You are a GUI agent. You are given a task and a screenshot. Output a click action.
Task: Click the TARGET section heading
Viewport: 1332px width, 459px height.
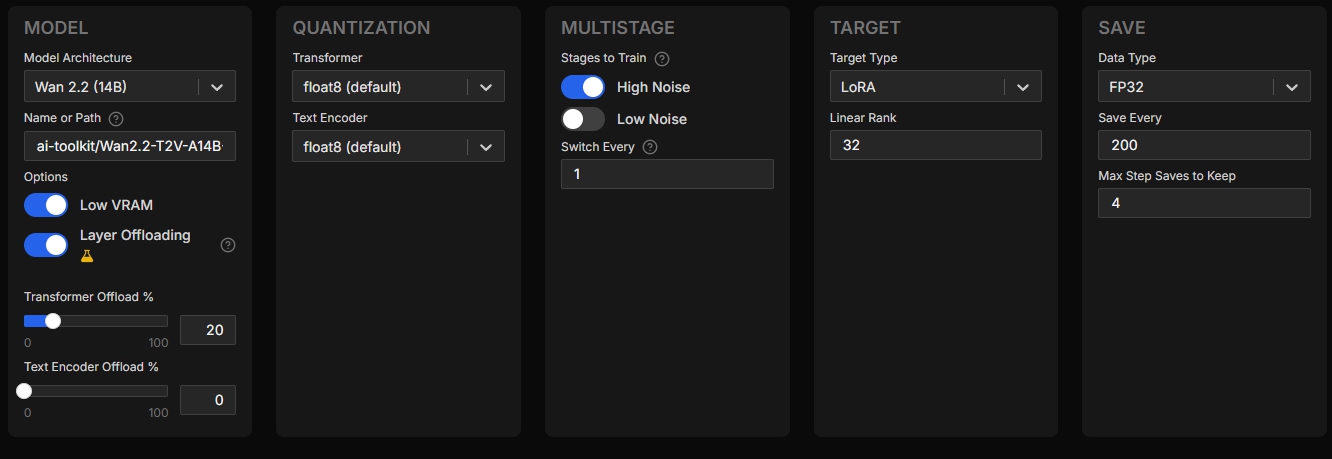tap(865, 28)
